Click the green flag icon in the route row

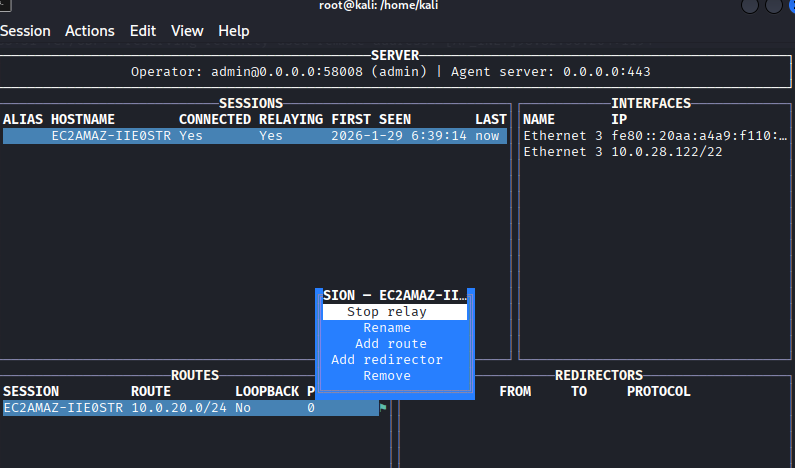pyautogui.click(x=383, y=408)
